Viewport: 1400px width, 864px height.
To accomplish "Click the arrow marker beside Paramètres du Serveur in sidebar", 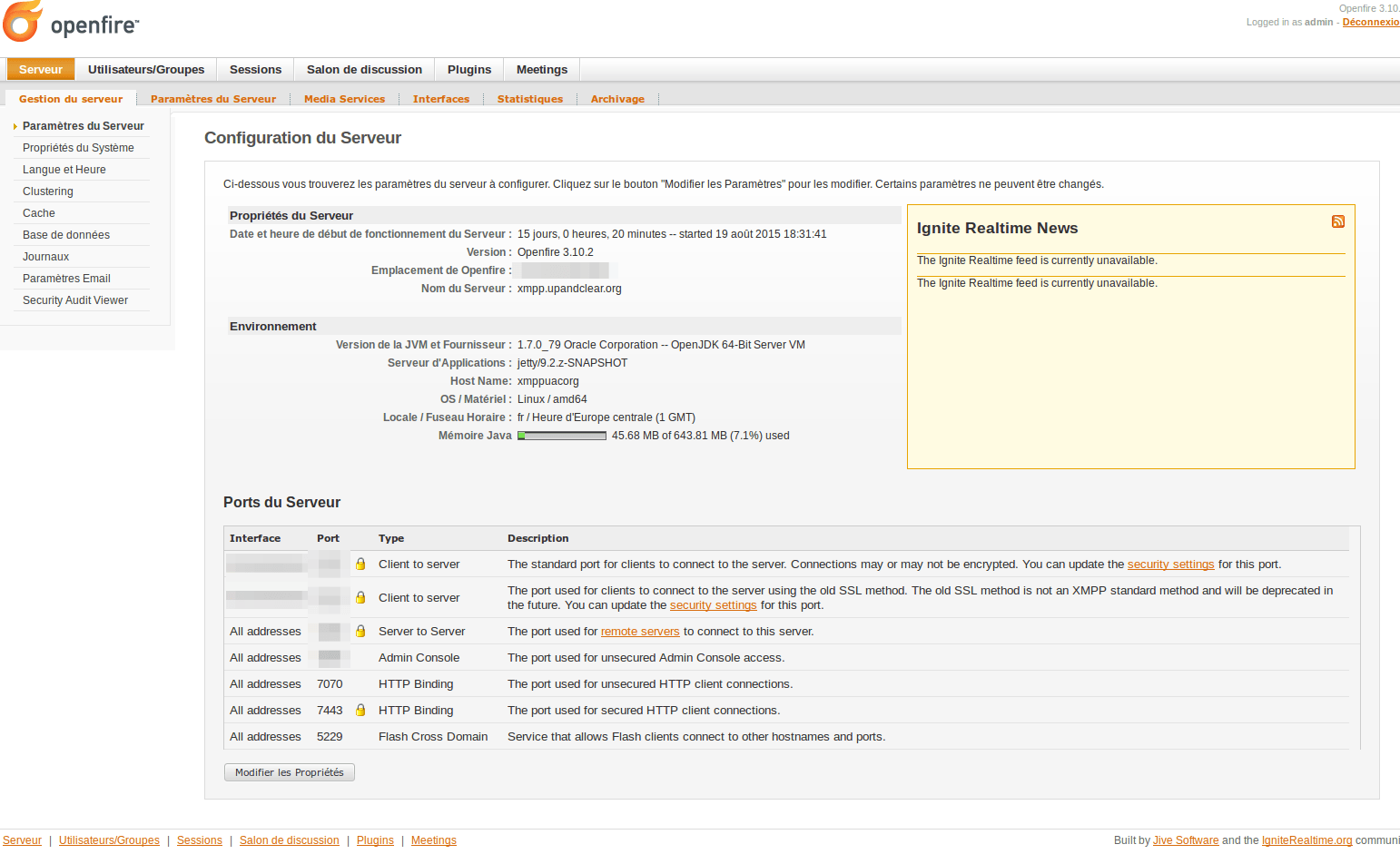I will [15, 126].
